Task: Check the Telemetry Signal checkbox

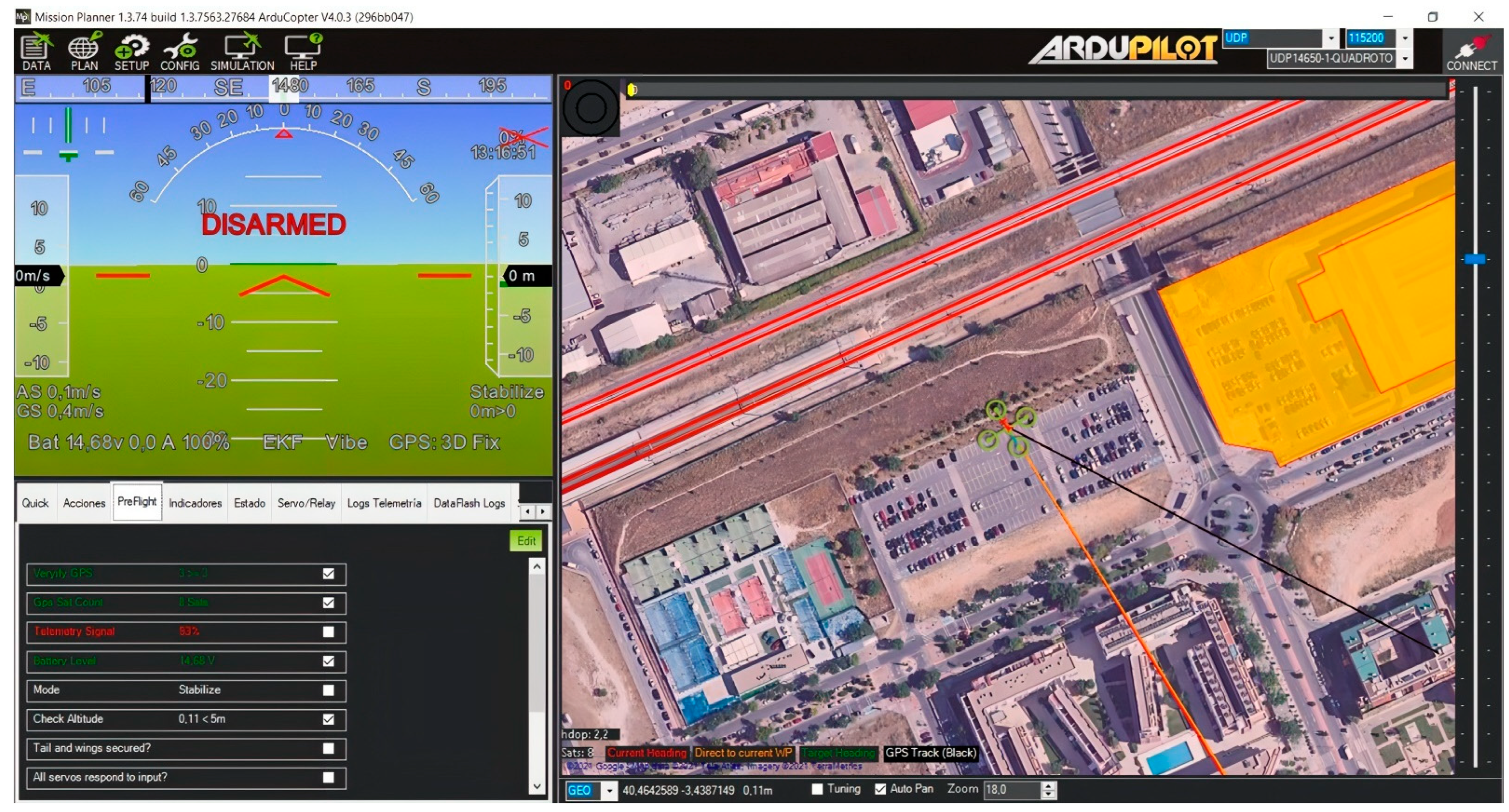Action: pos(329,632)
